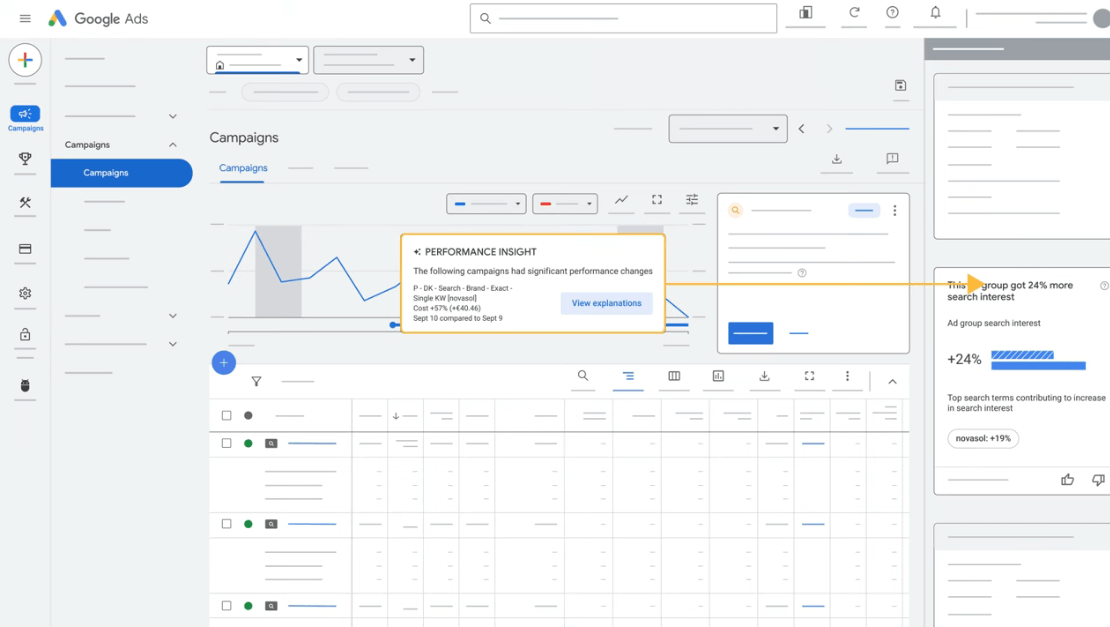Click the notifications bell icon
This screenshot has height=627, width=1110.
[x=935, y=13]
